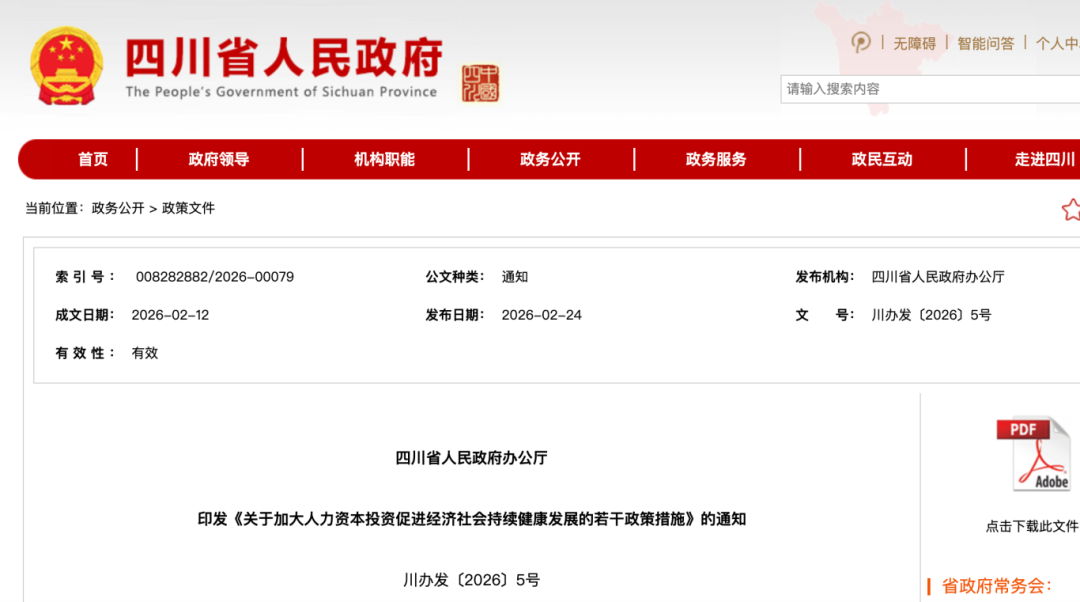The width and height of the screenshot is (1080, 602).
Task: Click 政务公开 in the breadcrumb
Action: click(118, 208)
